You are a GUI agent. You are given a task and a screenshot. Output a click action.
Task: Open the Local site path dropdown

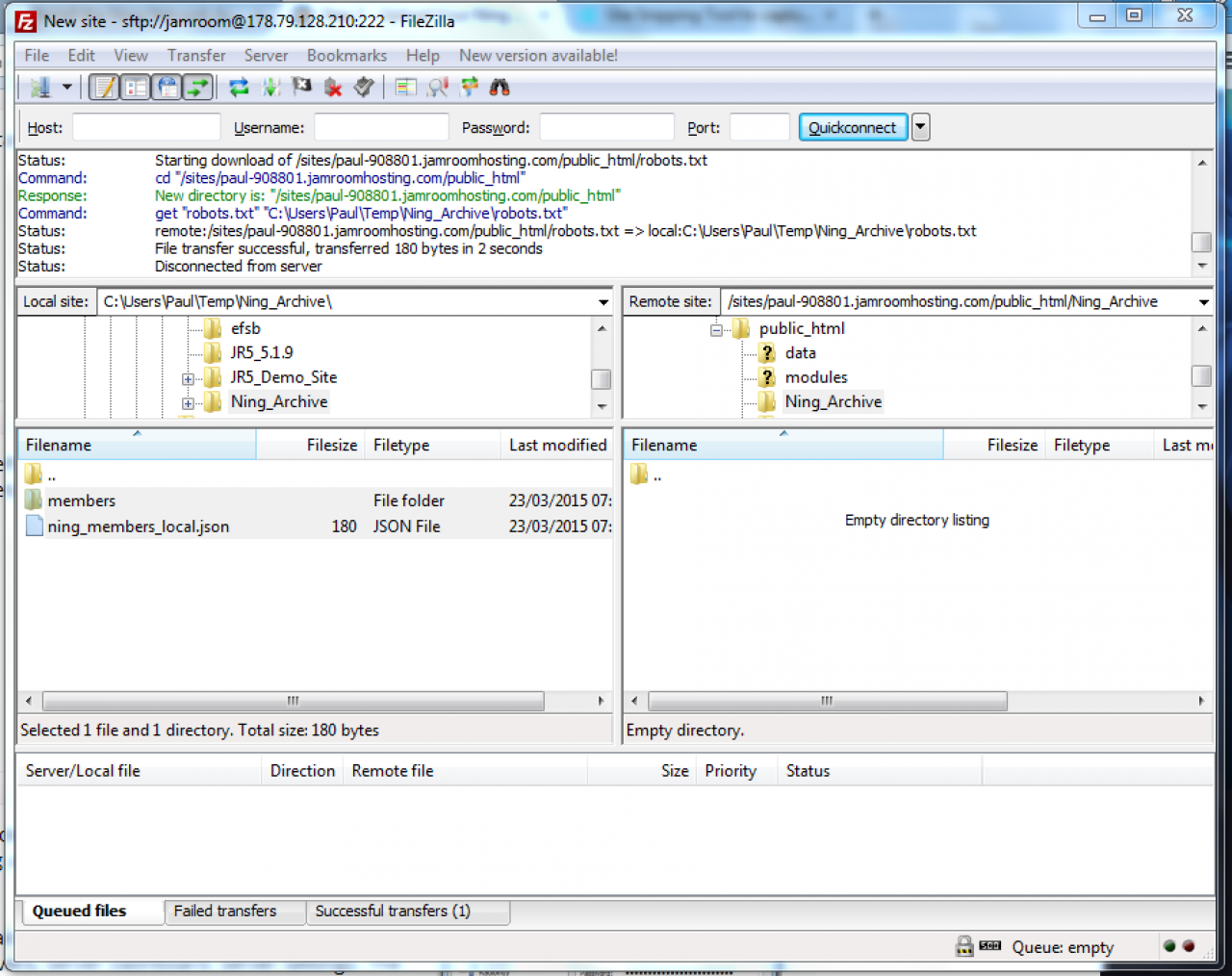[x=603, y=302]
